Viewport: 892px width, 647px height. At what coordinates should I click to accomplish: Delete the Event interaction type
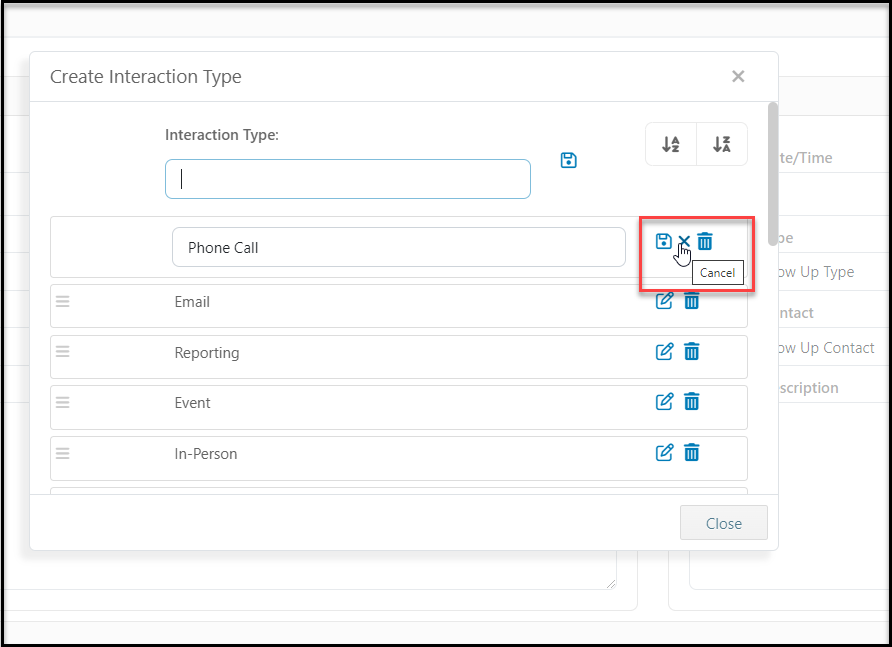[692, 402]
